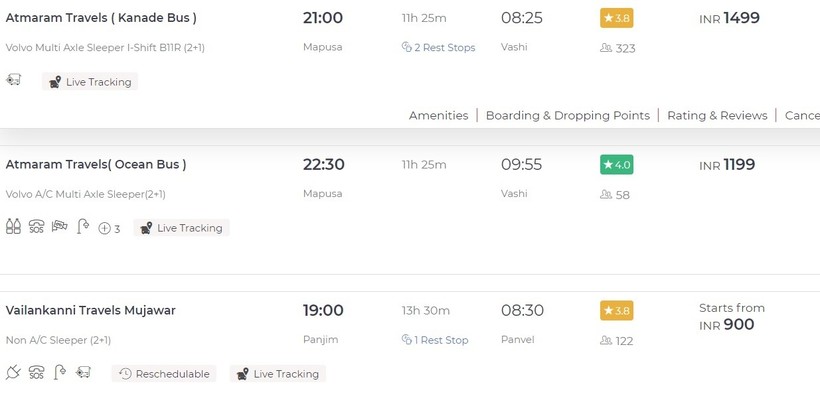This screenshot has width=820, height=412.
Task: Expand the 2 Rest Stops details
Action: [445, 47]
